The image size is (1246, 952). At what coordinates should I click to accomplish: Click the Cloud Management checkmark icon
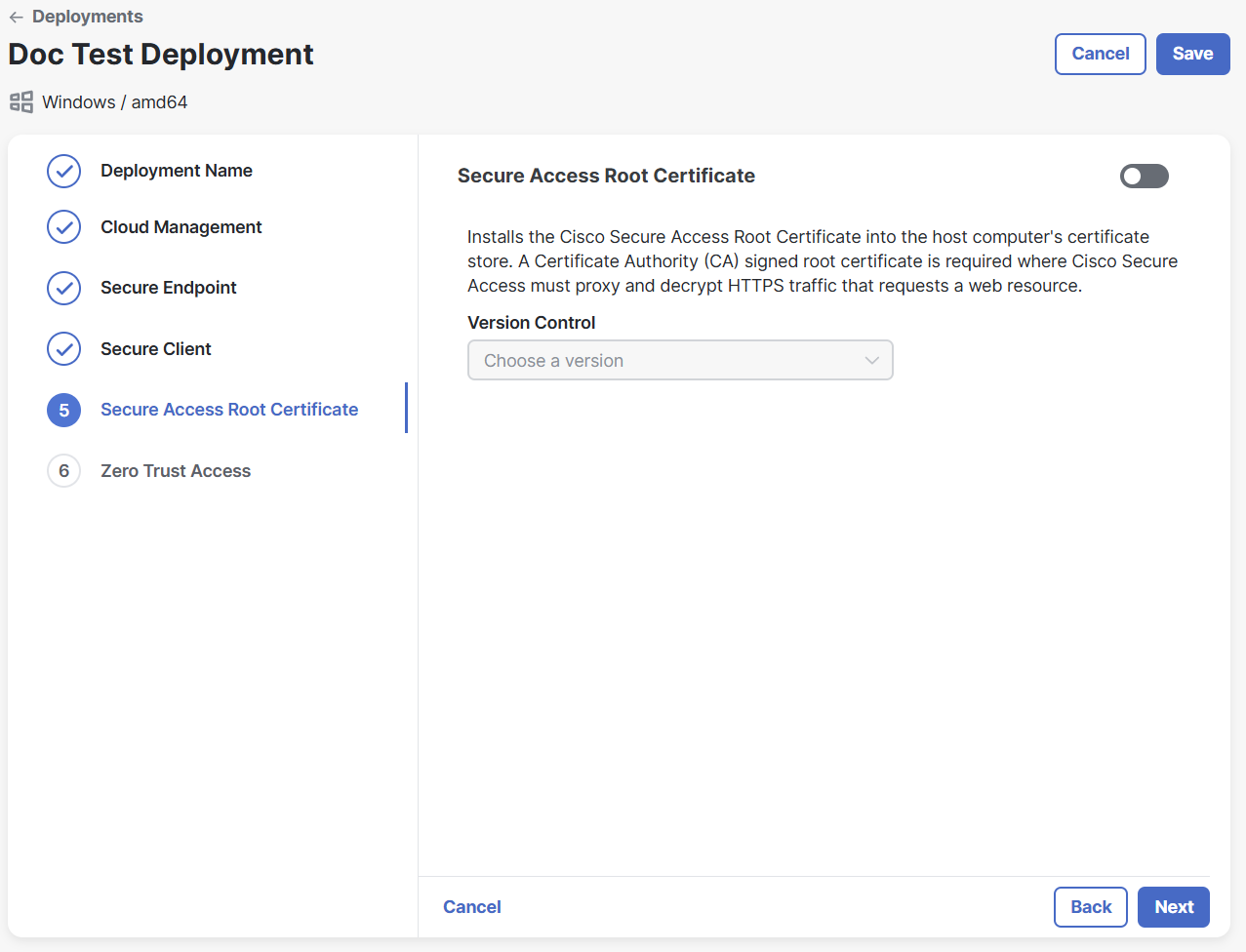64,227
